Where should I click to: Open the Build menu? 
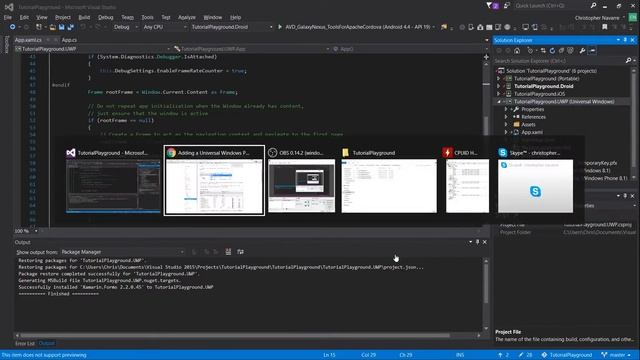click(x=84, y=18)
